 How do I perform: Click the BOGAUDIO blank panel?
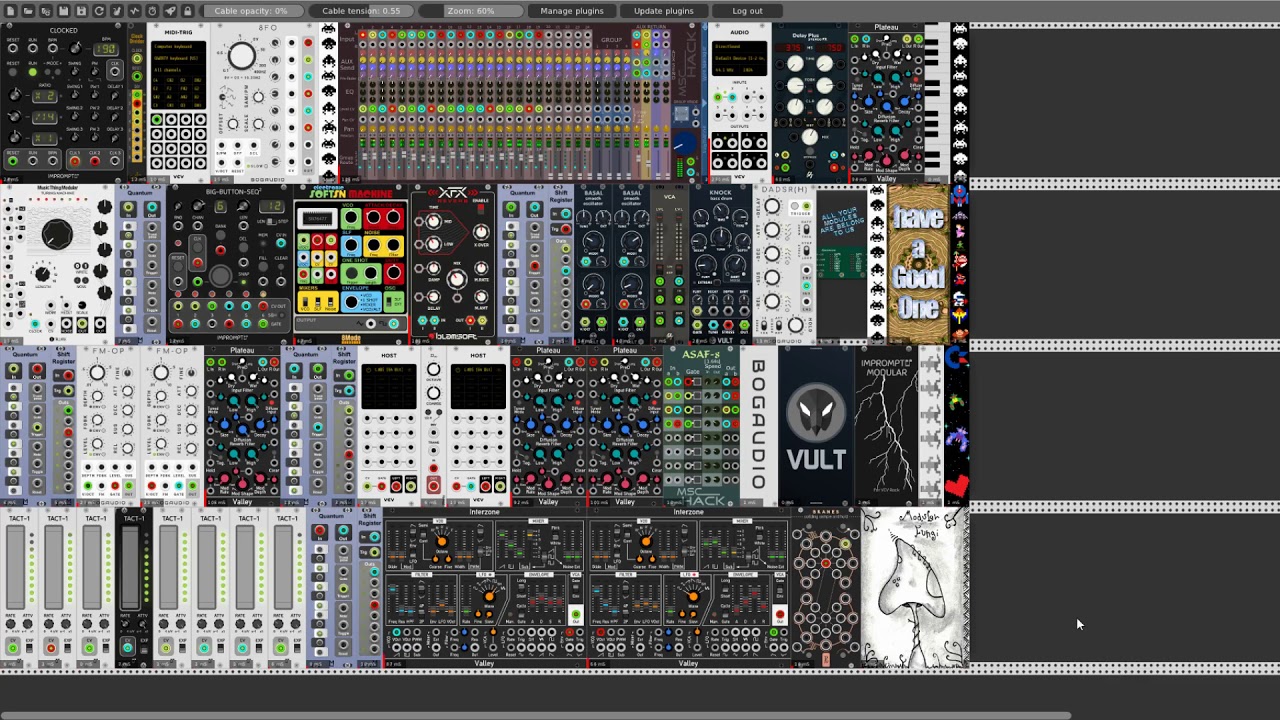(x=757, y=425)
